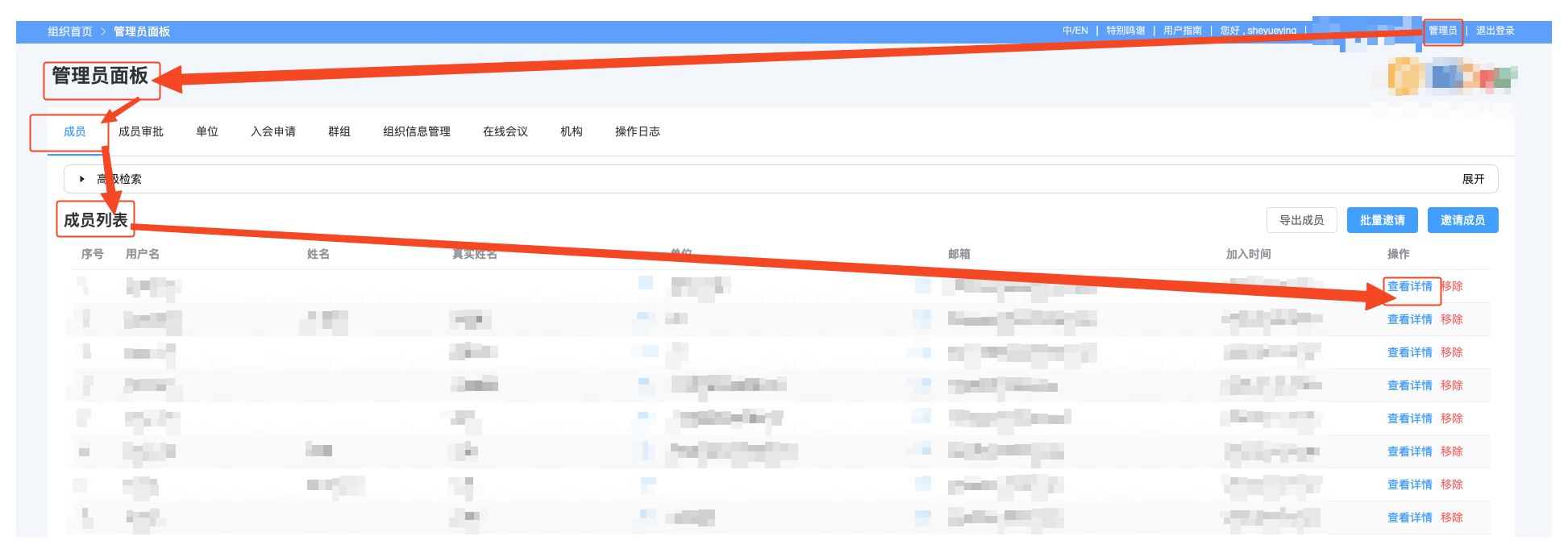Open 查看详情 for the first member row
The width and height of the screenshot is (1568, 553).
click(1409, 286)
